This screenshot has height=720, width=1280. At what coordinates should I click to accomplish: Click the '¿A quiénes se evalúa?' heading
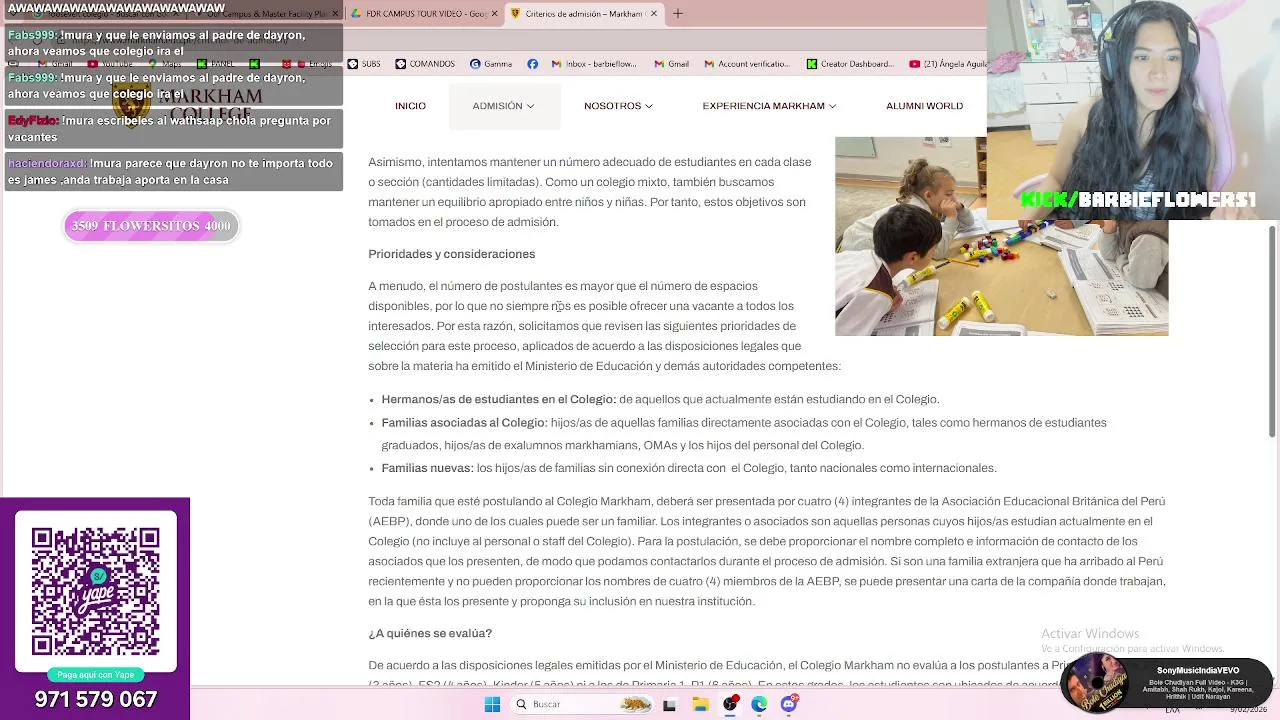click(x=430, y=633)
